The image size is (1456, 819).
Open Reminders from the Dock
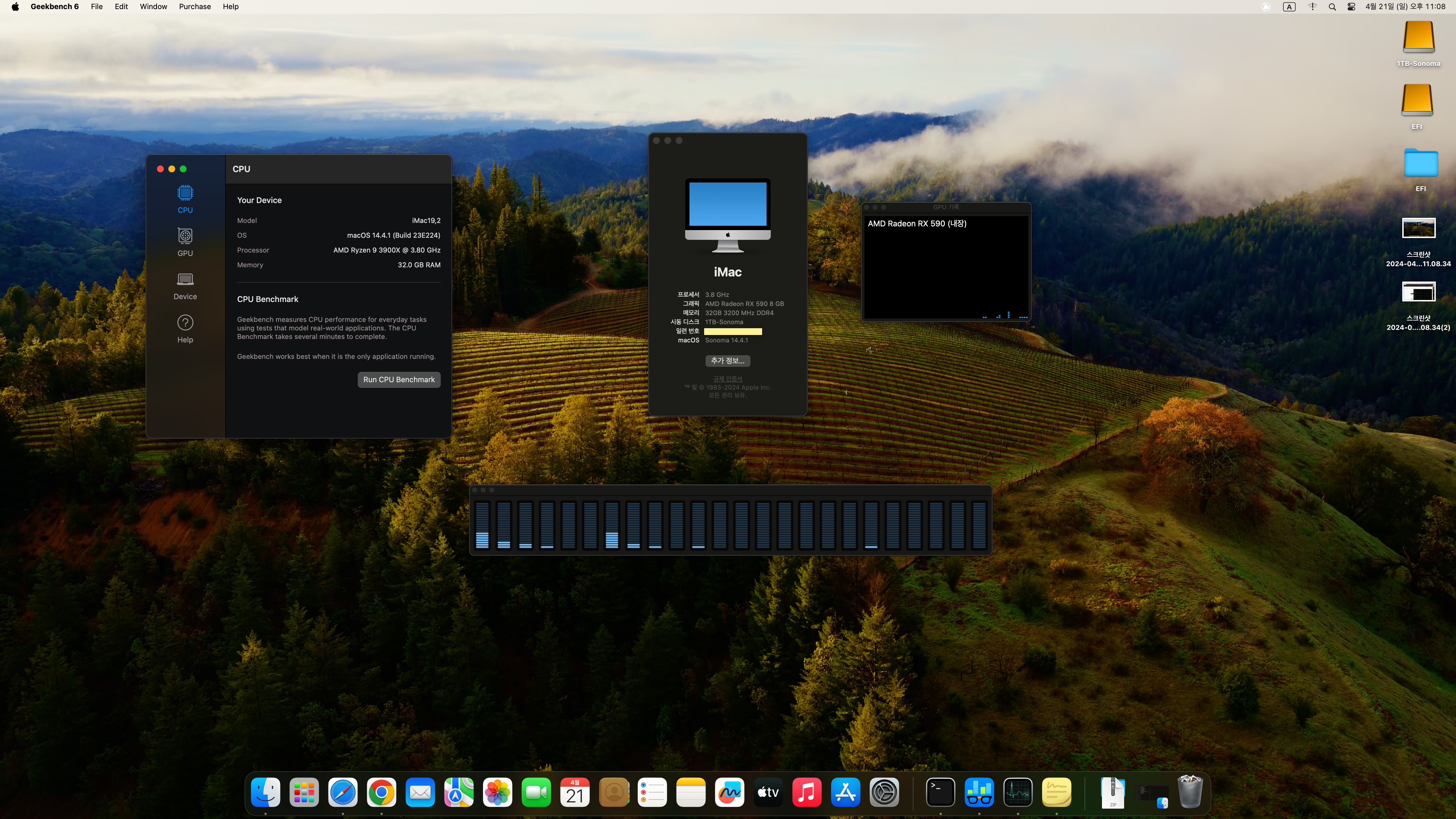[x=652, y=792]
